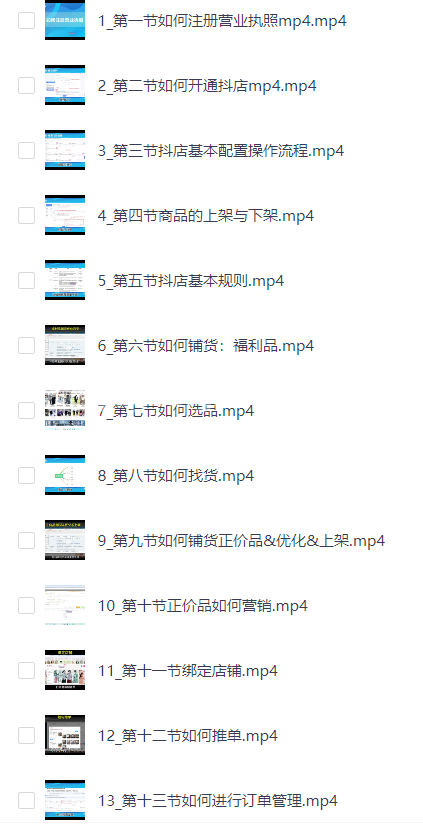Open file 4_第四节商品的上架与下架.mp4
The image size is (423, 824).
tap(206, 215)
